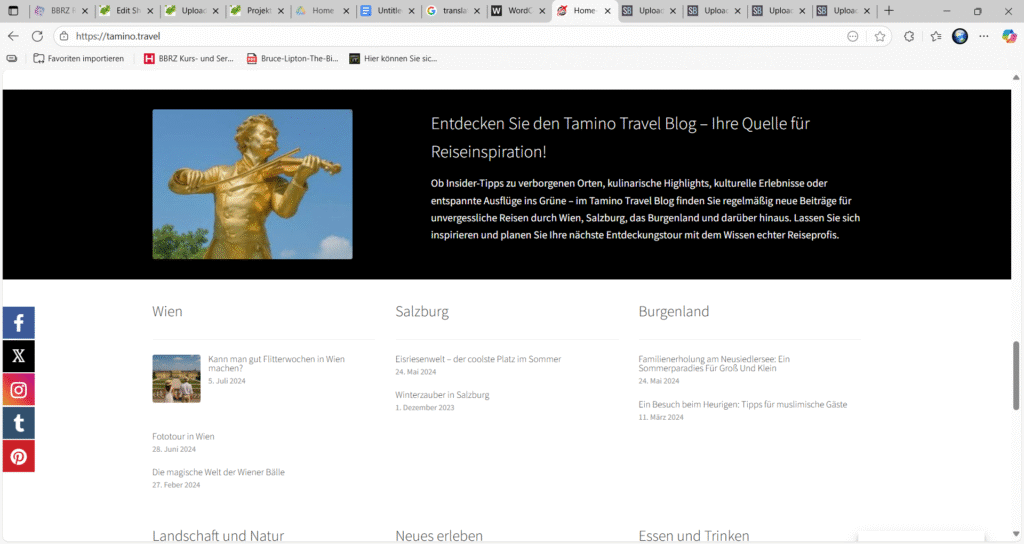The height and width of the screenshot is (544, 1024).
Task: Open the Bruce-Lipton bookmark
Action: click(291, 58)
